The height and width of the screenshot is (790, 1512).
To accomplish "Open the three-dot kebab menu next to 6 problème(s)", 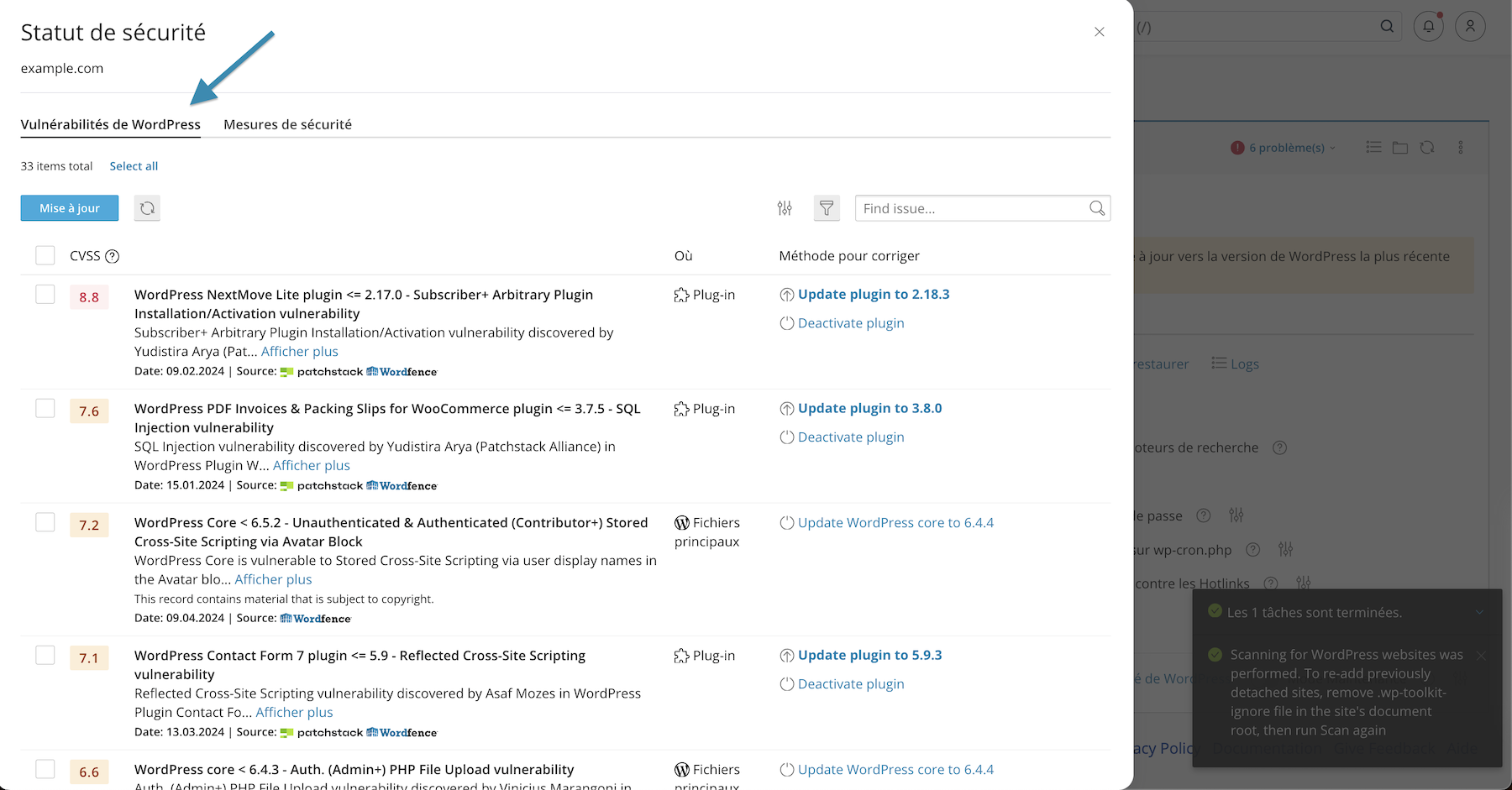I will (x=1461, y=147).
